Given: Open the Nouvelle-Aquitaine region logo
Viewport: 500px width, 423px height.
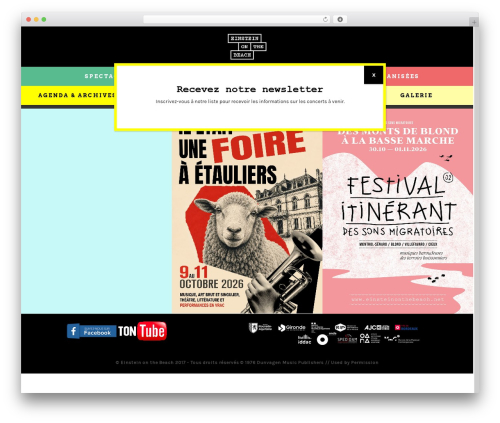Looking at the screenshot, I should click(x=260, y=328).
